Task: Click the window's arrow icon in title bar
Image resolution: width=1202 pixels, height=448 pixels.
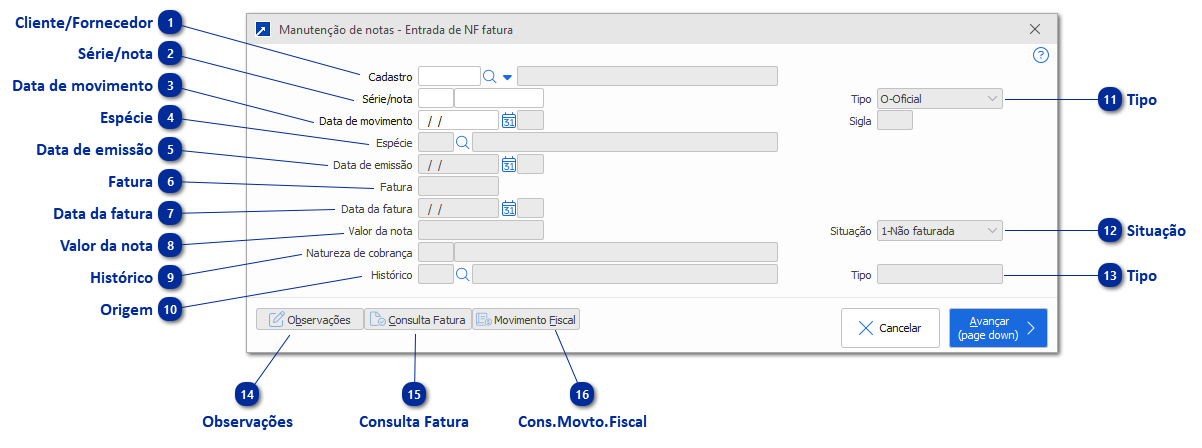Action: click(x=263, y=30)
